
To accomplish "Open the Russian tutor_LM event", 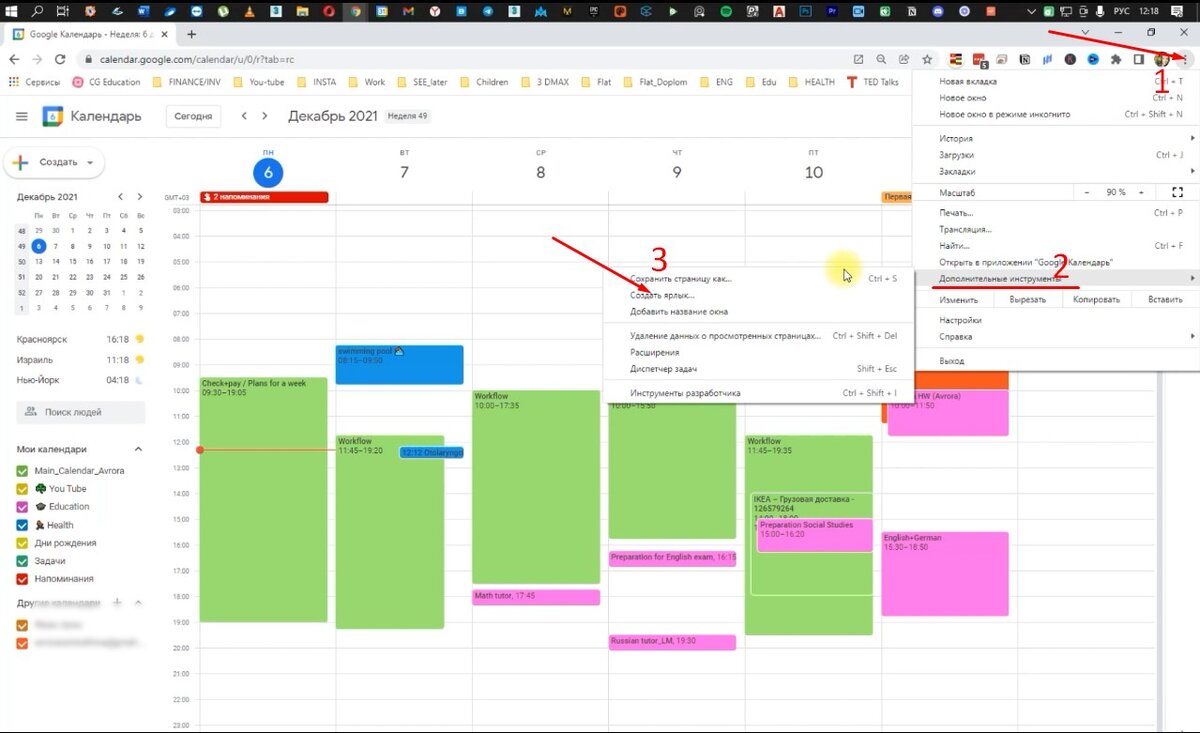I will click(x=672, y=642).
